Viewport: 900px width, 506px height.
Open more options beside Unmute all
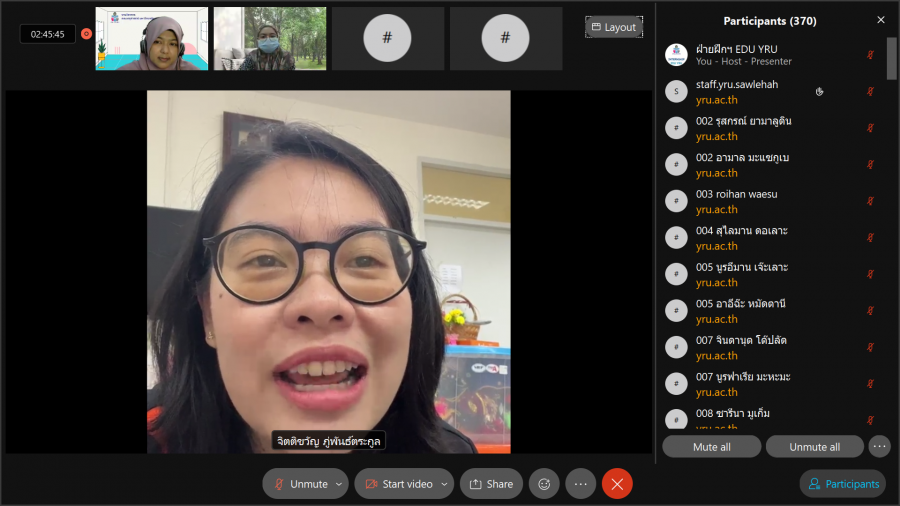coord(879,446)
